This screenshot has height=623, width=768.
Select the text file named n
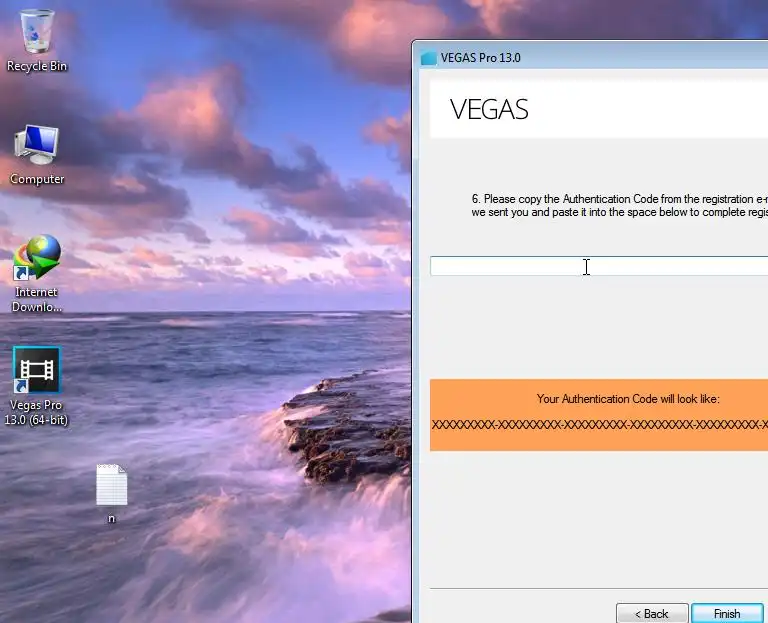click(112, 494)
